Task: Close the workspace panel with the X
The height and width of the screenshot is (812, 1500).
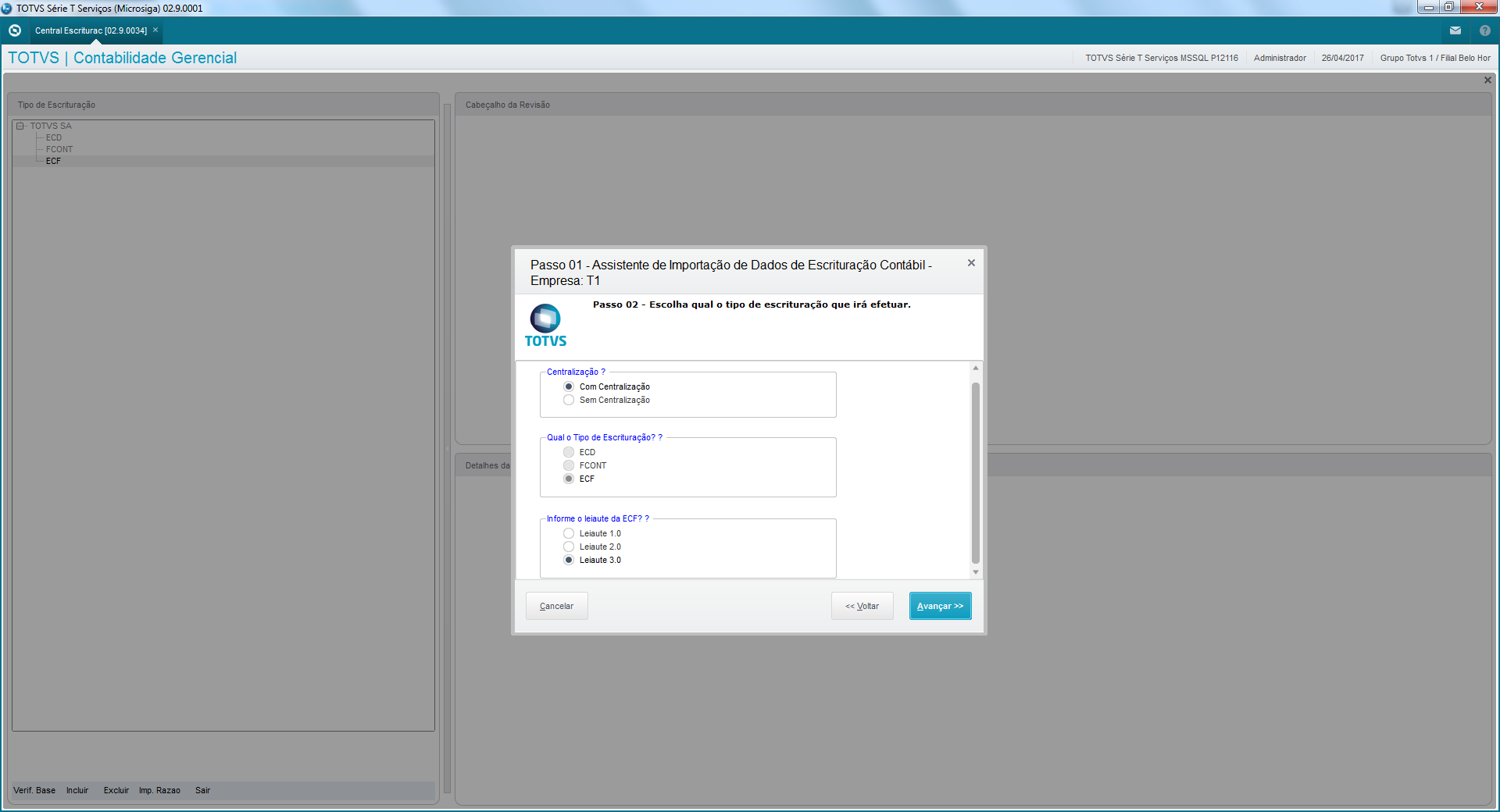Action: [x=1487, y=80]
